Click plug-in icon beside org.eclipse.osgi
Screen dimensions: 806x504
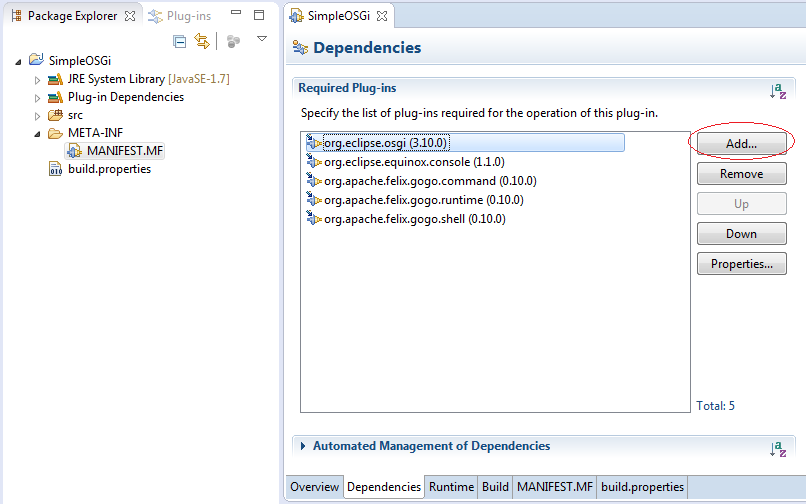point(314,142)
